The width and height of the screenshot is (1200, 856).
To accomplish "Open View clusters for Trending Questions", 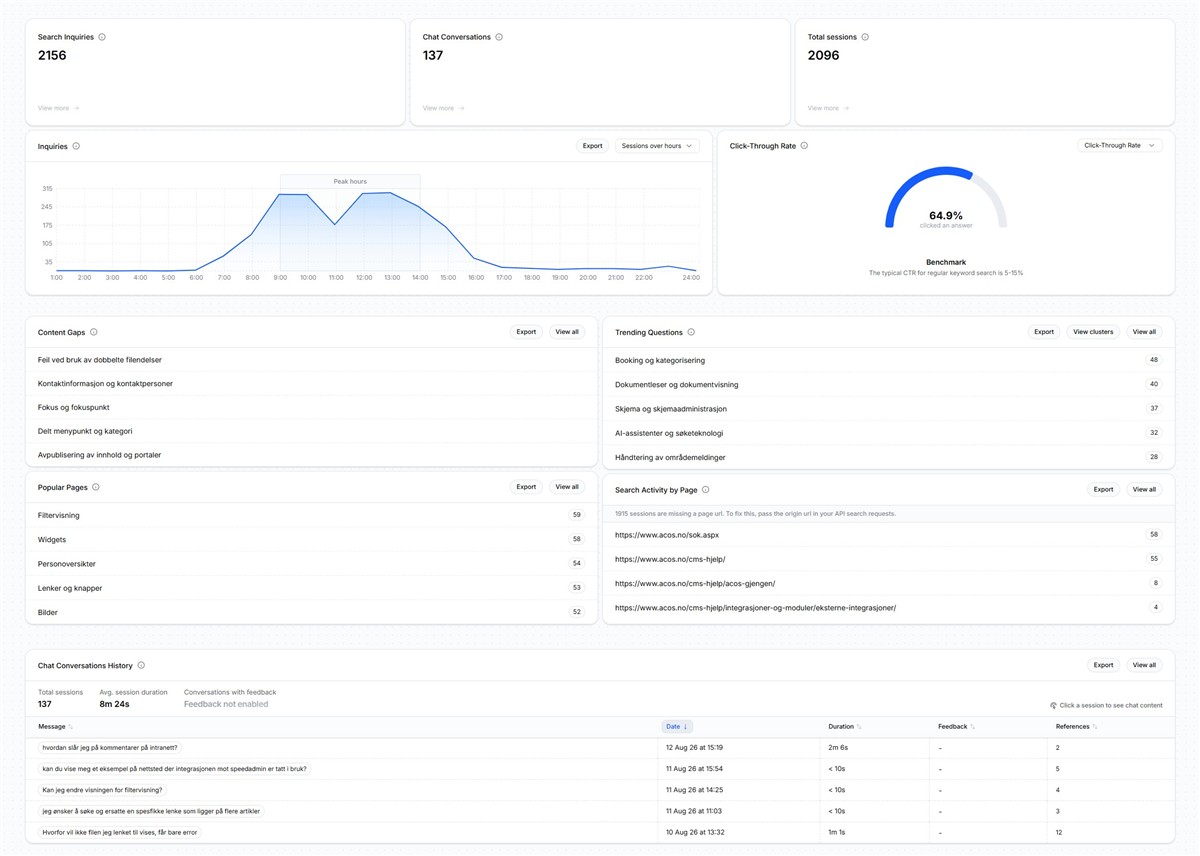I will coord(1093,332).
